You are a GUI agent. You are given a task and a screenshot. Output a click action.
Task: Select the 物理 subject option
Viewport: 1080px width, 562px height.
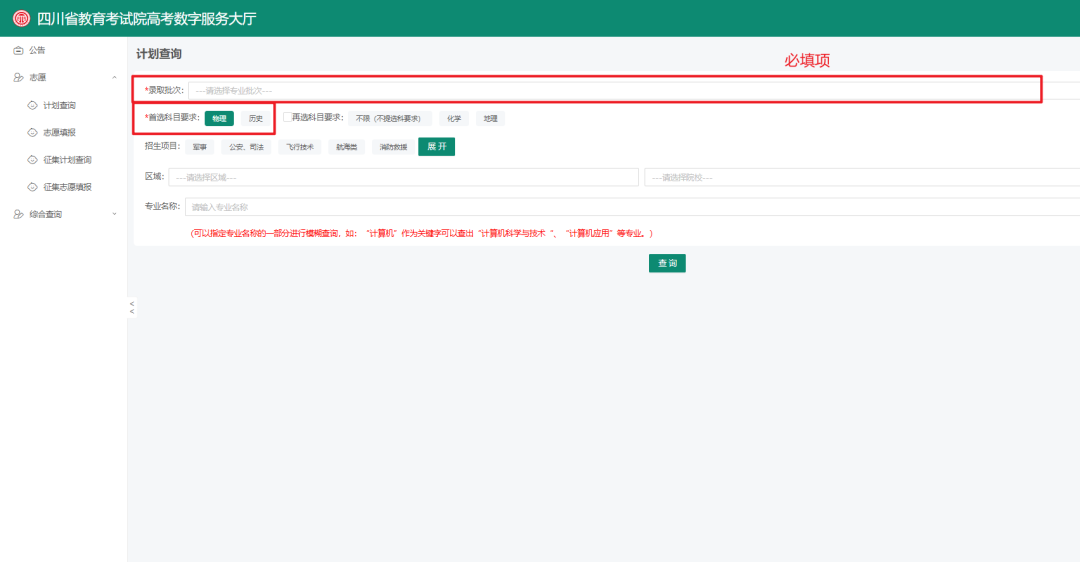coord(219,118)
